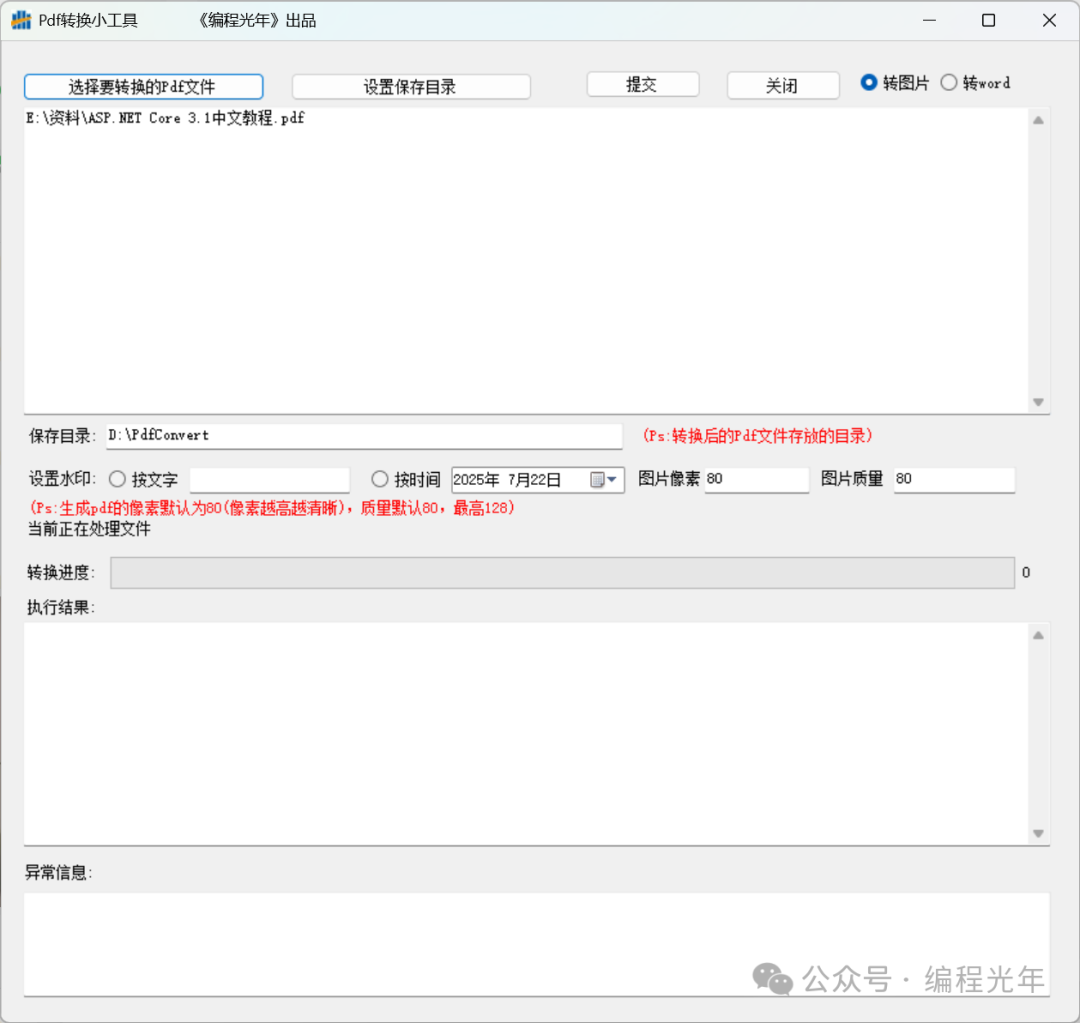Select the 转图片 radio option

[x=869, y=83]
